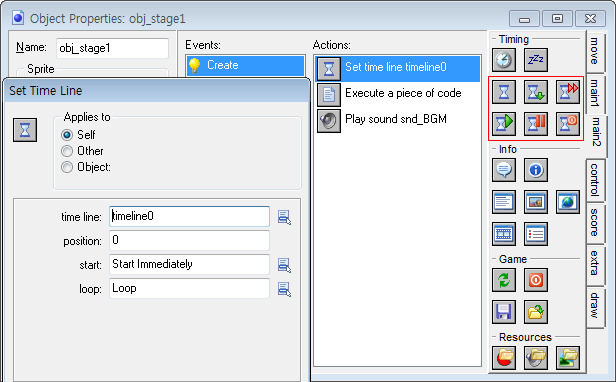Select the Start Time Line action icon
Screen dimensions: 616x382
point(504,124)
